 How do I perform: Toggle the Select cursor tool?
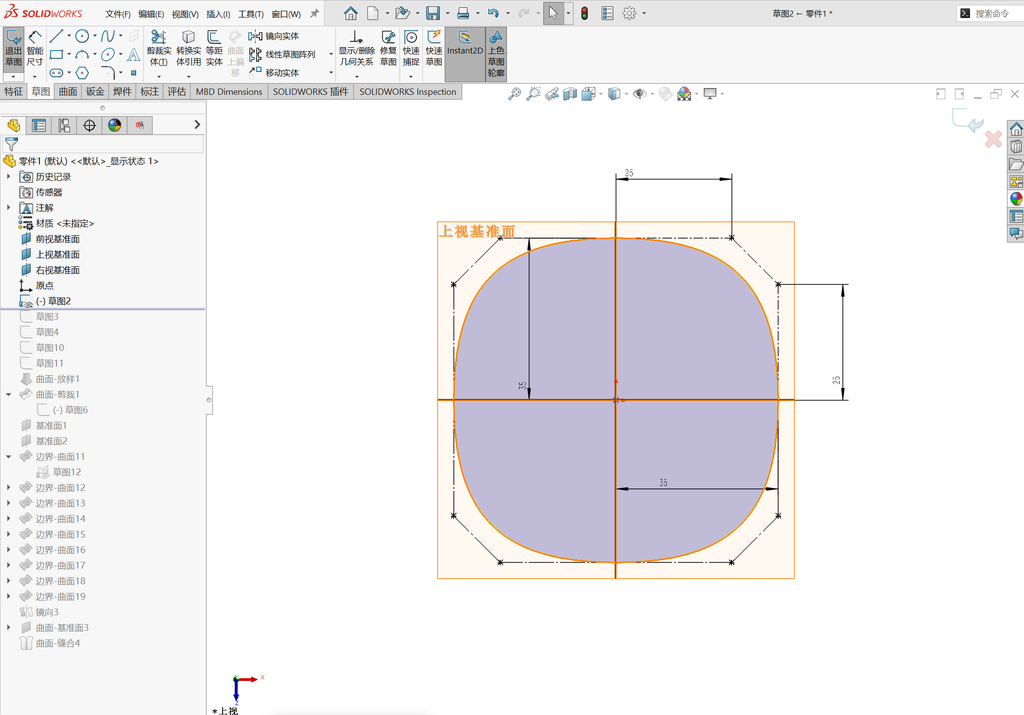coord(553,13)
